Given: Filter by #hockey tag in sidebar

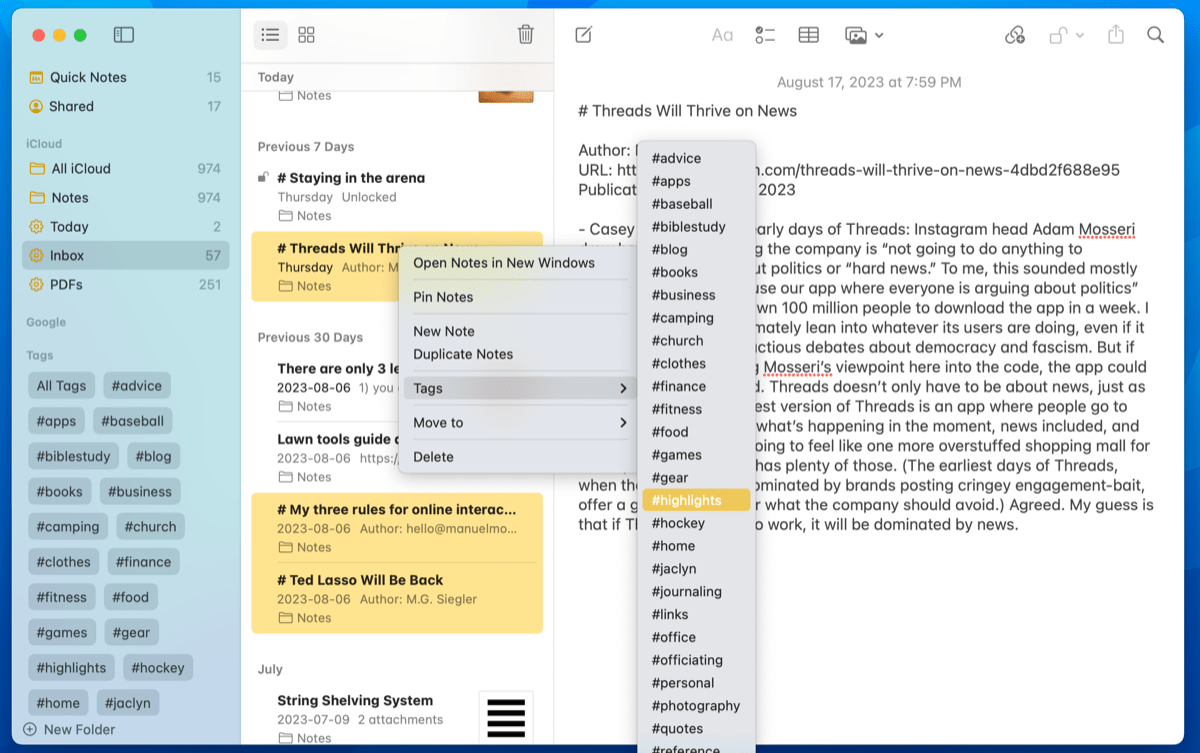Looking at the screenshot, I should (x=158, y=667).
